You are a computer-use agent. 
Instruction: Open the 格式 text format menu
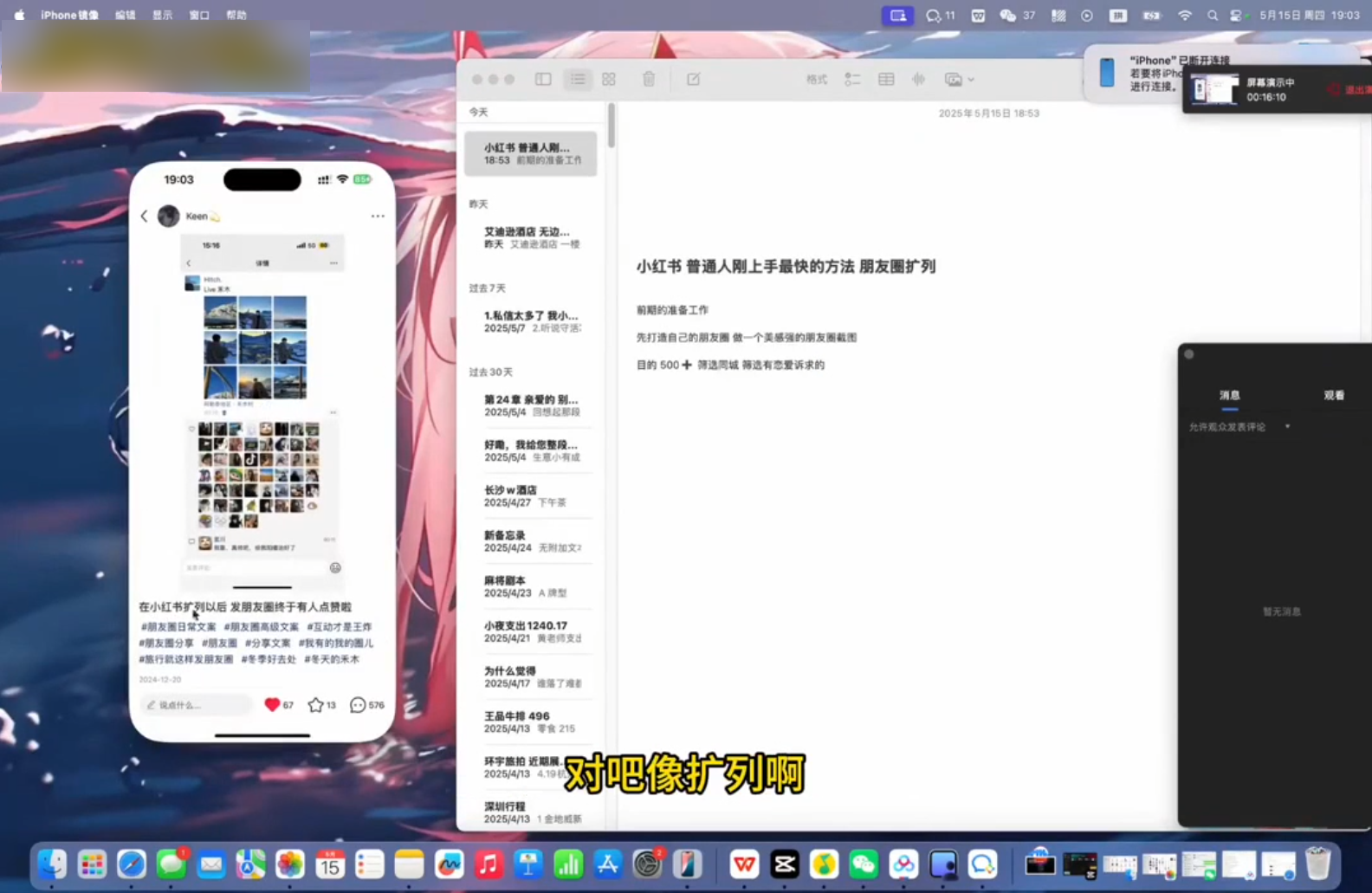817,79
